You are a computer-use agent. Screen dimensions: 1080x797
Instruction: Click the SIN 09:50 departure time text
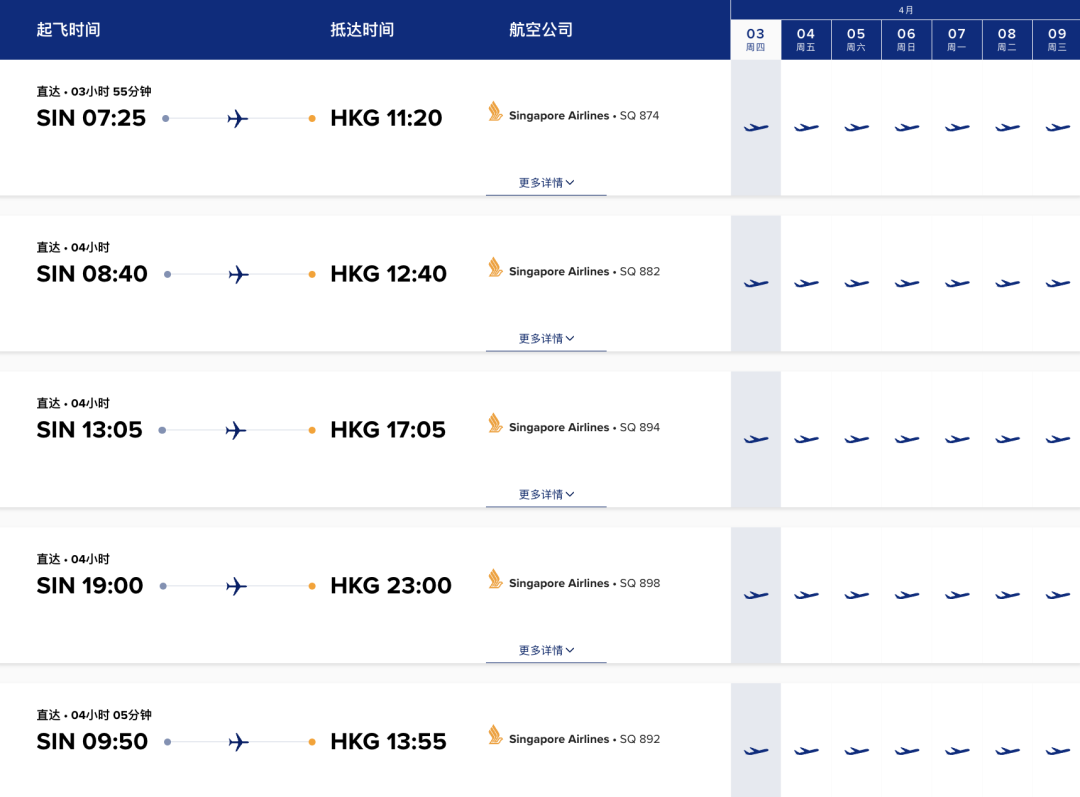(92, 742)
